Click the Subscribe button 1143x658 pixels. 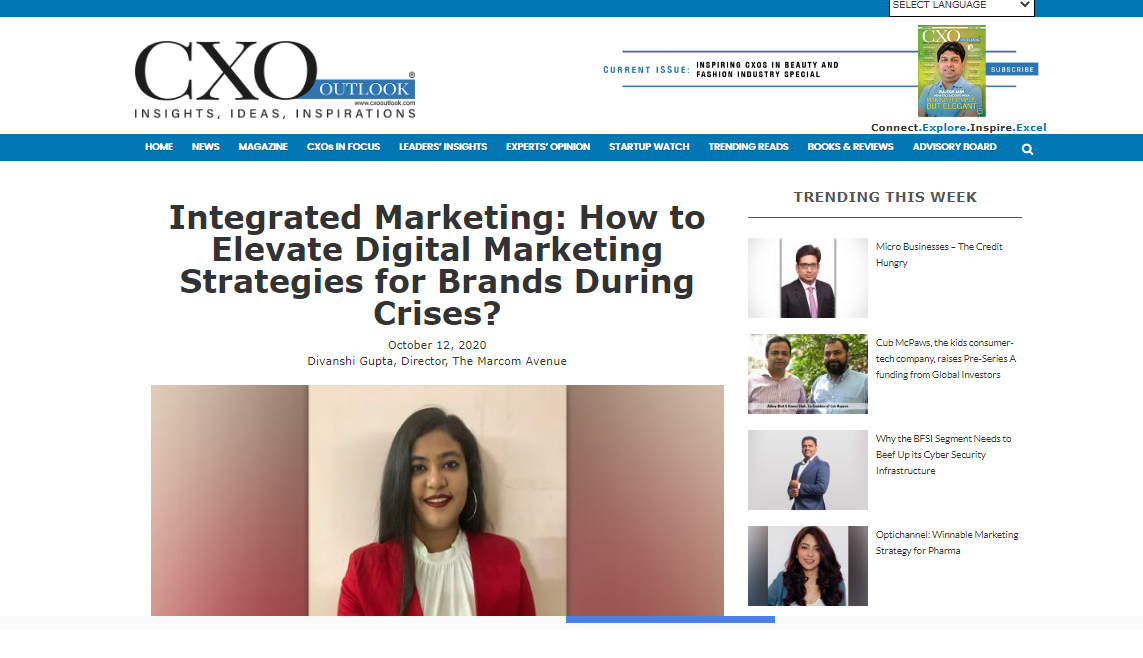tap(1012, 69)
